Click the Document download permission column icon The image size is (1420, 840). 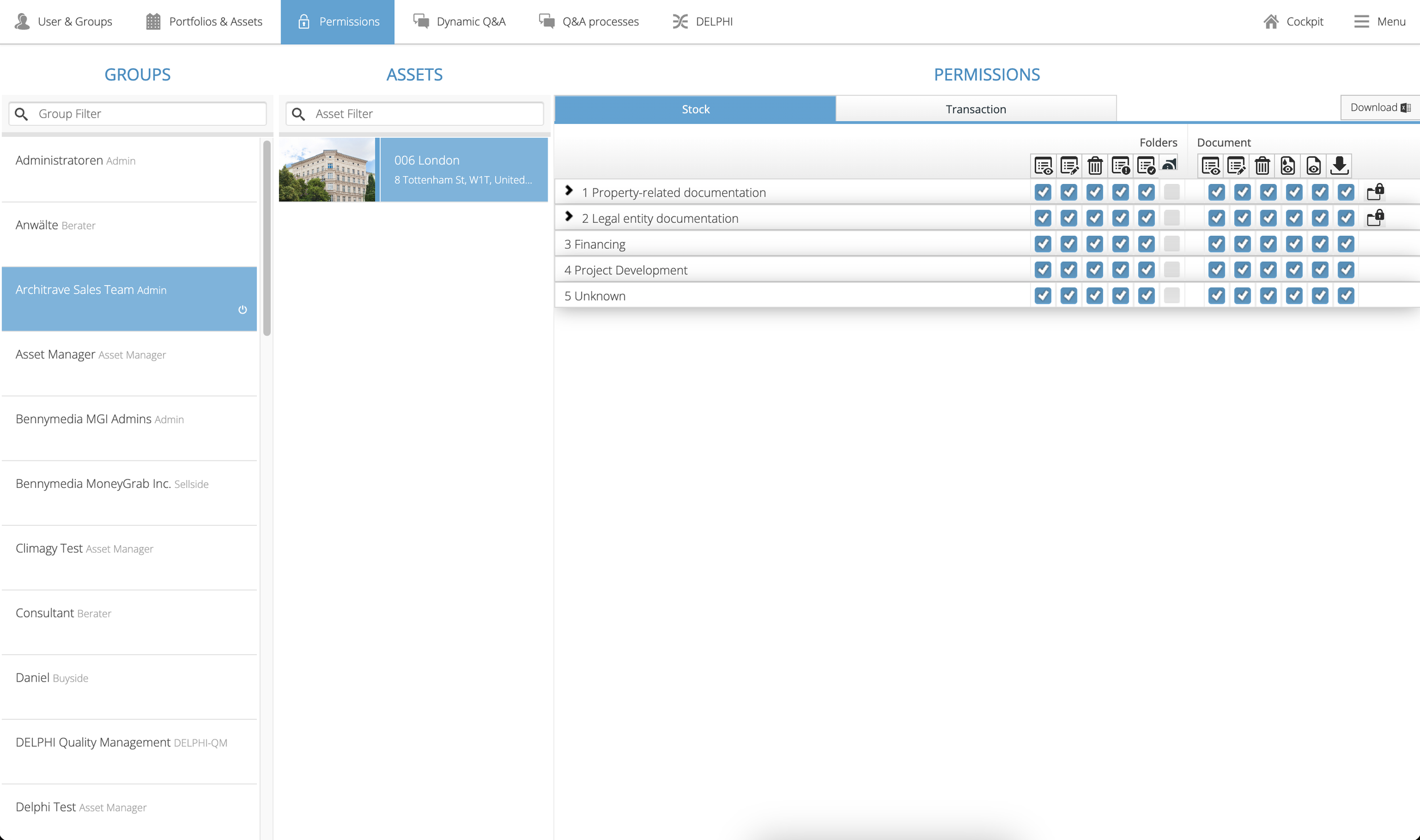1339,166
